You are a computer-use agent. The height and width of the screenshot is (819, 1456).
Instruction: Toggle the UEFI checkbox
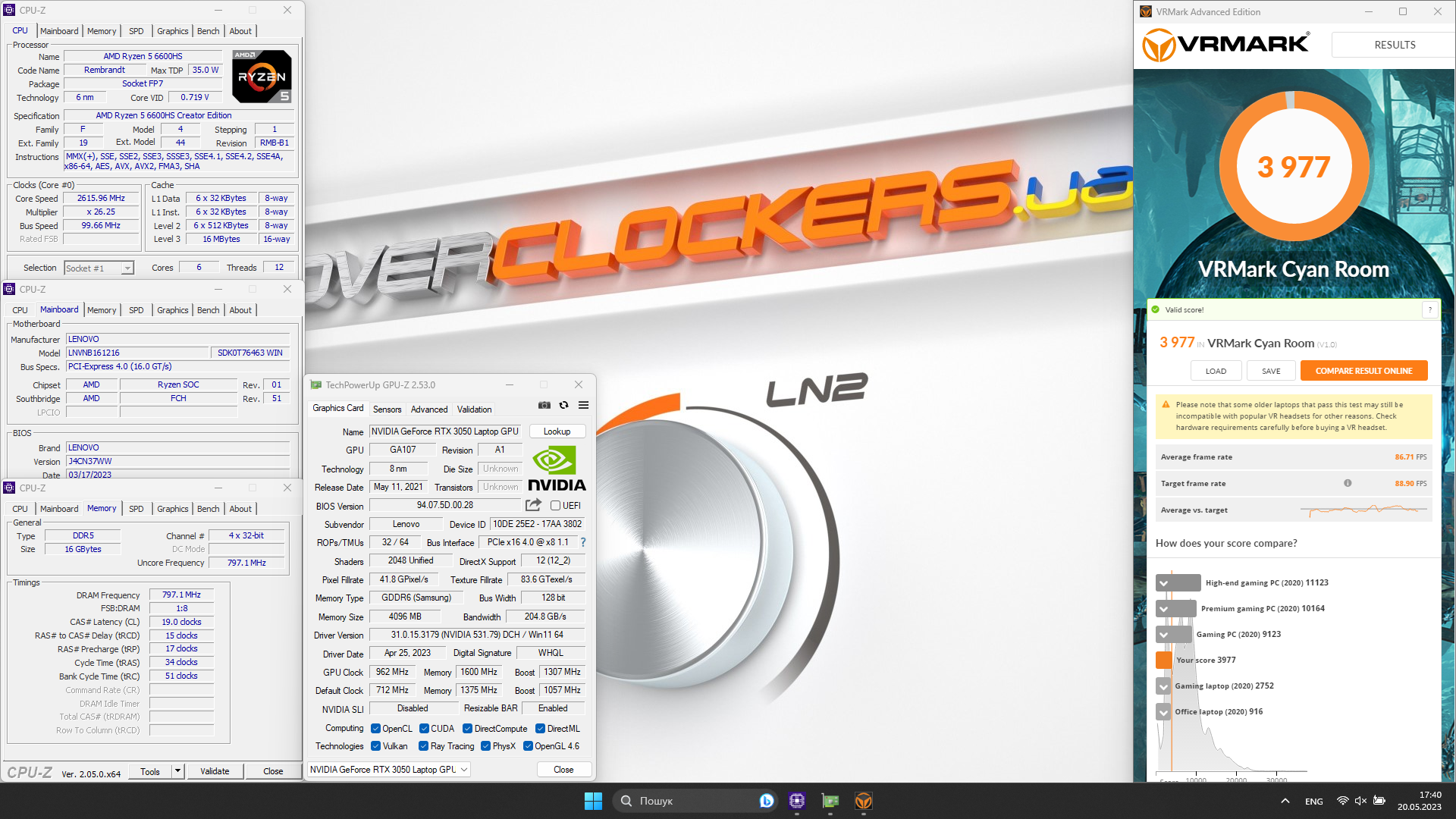[x=556, y=506]
